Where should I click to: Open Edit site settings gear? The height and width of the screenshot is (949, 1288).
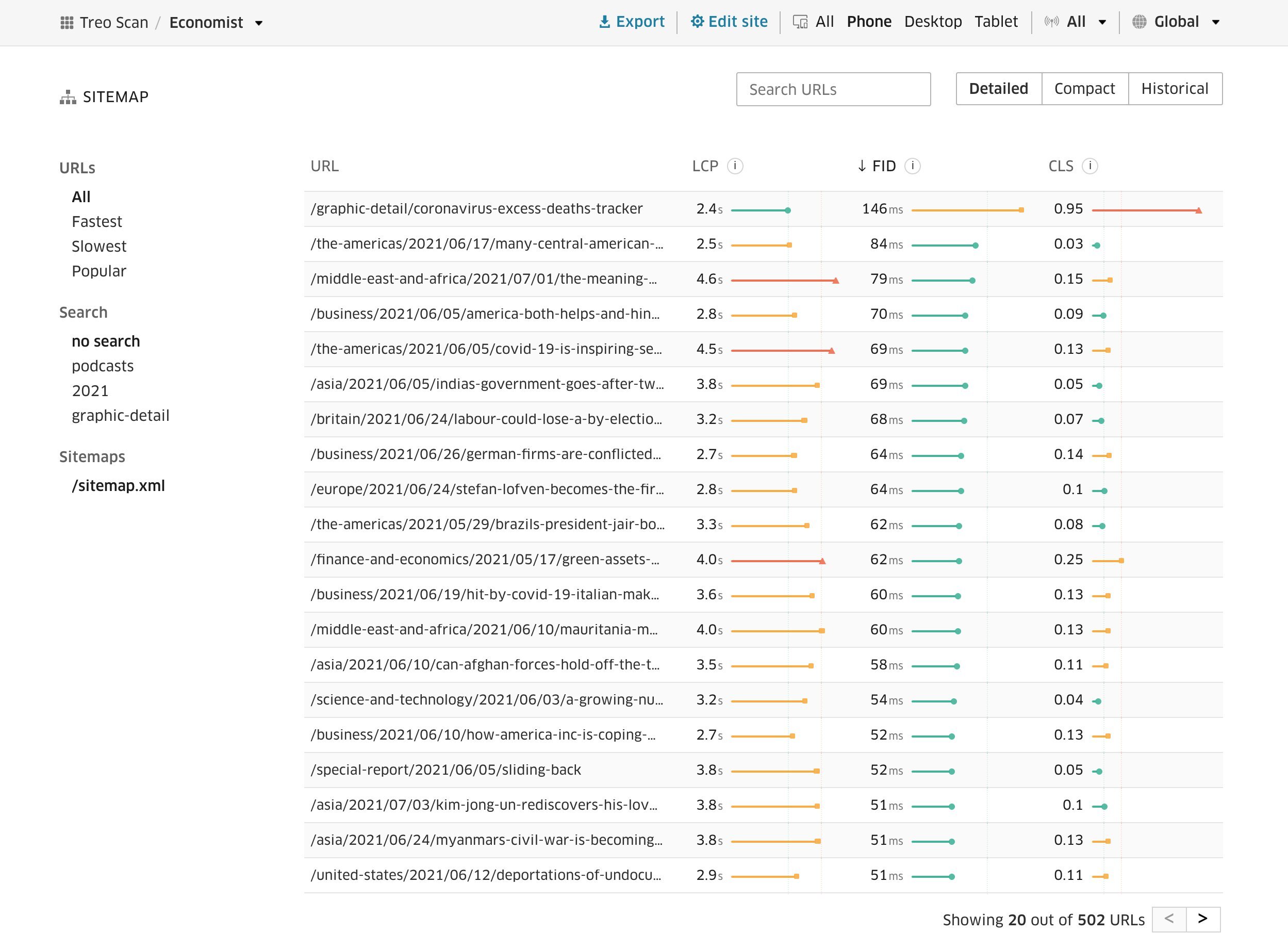pos(698,21)
